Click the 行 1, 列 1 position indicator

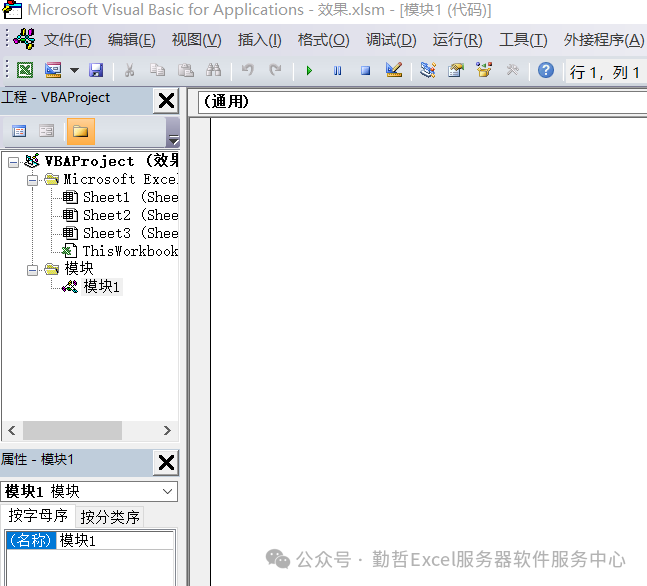(x=604, y=72)
